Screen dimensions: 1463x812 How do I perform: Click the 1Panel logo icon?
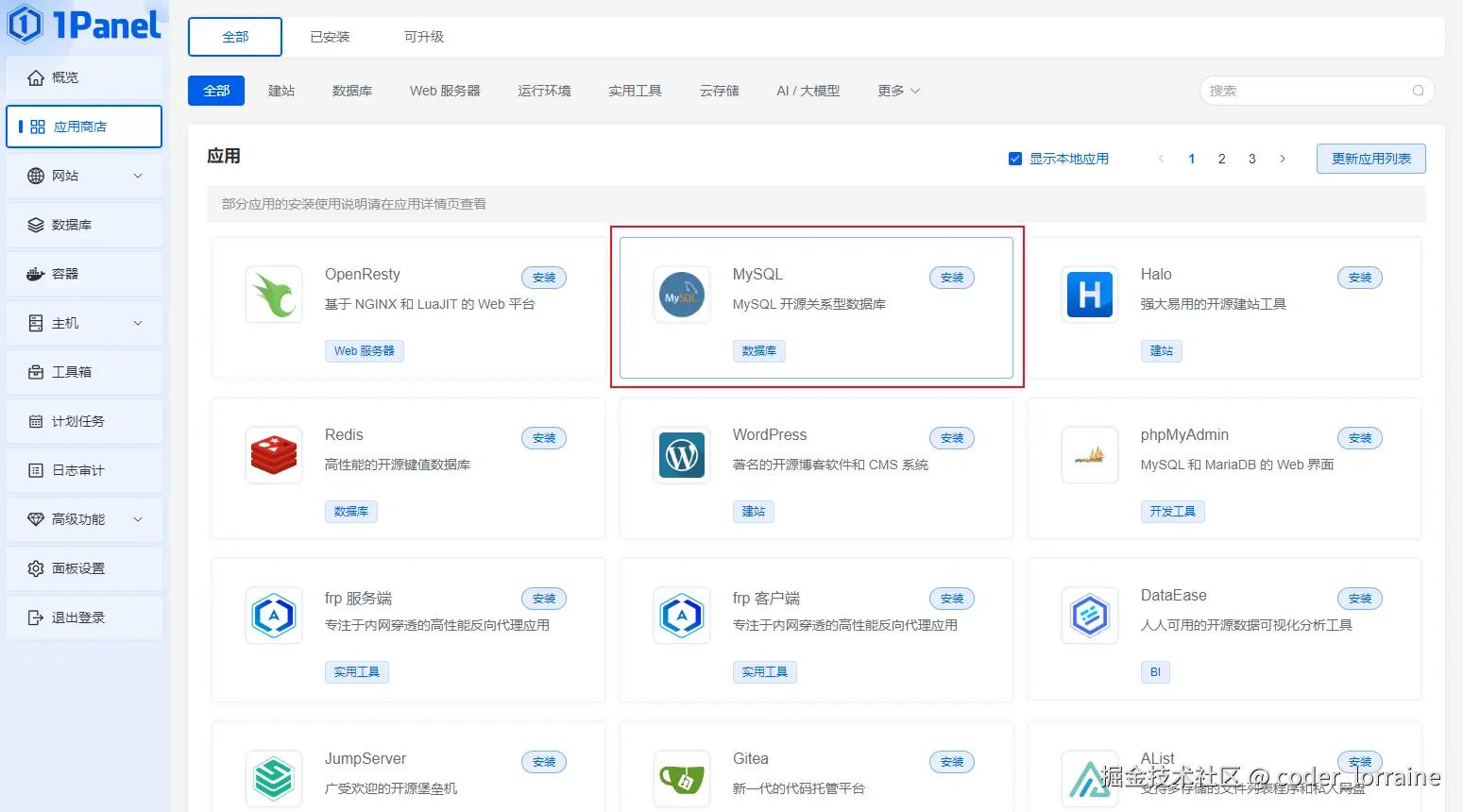[26, 25]
